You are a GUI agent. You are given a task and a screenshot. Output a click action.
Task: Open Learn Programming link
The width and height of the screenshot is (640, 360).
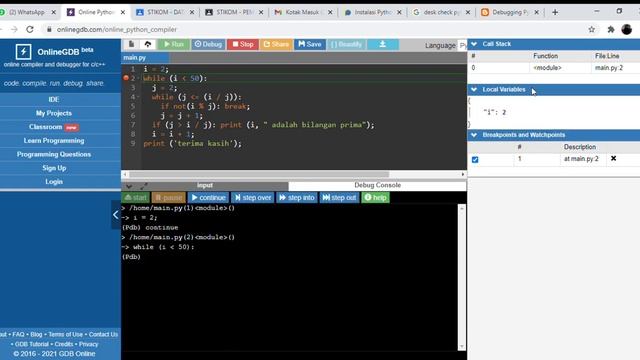tap(54, 140)
